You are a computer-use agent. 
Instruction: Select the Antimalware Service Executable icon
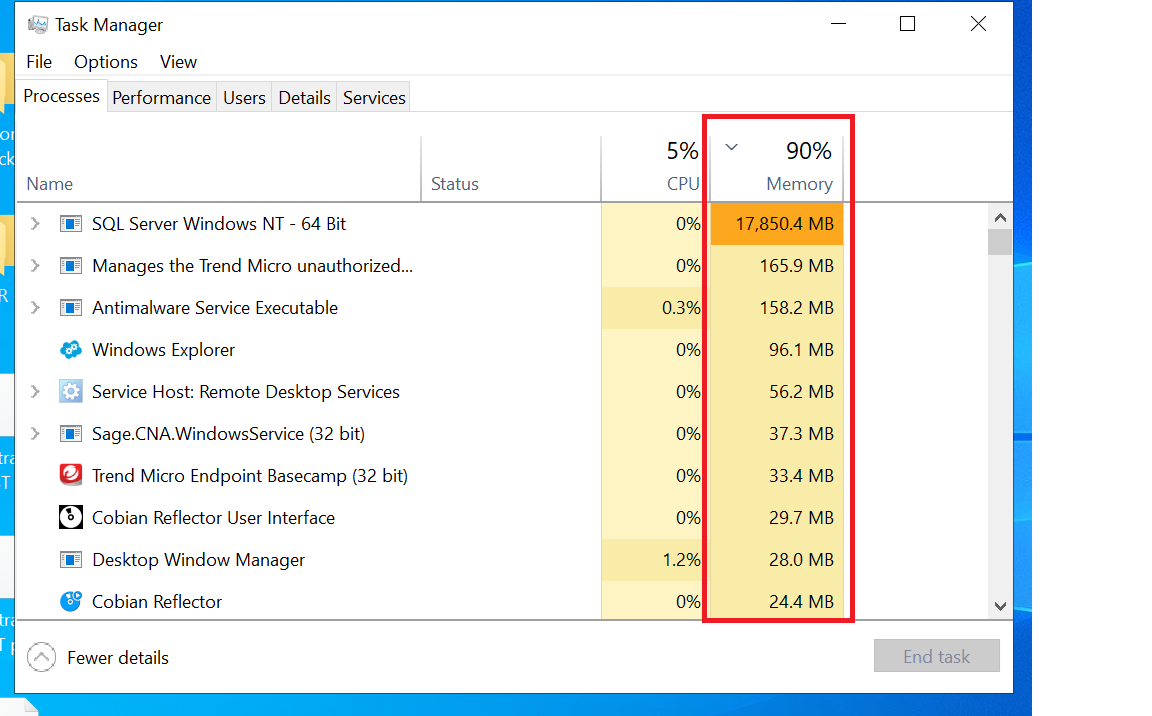point(70,307)
